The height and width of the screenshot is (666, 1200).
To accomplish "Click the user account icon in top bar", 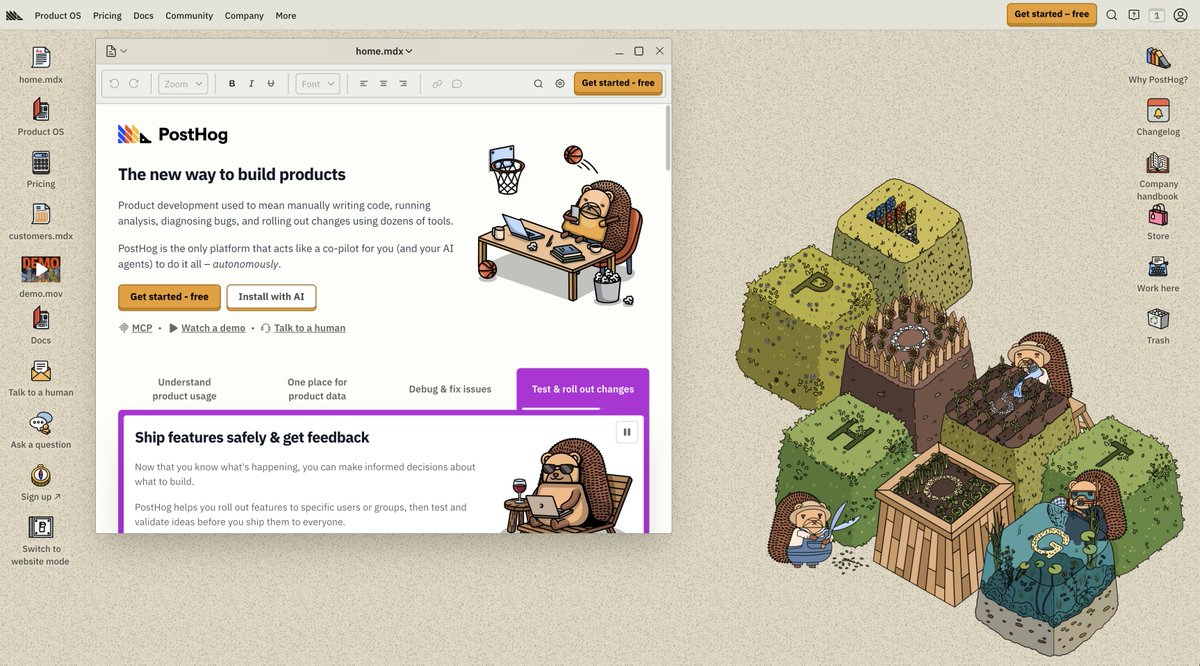I will point(1180,15).
